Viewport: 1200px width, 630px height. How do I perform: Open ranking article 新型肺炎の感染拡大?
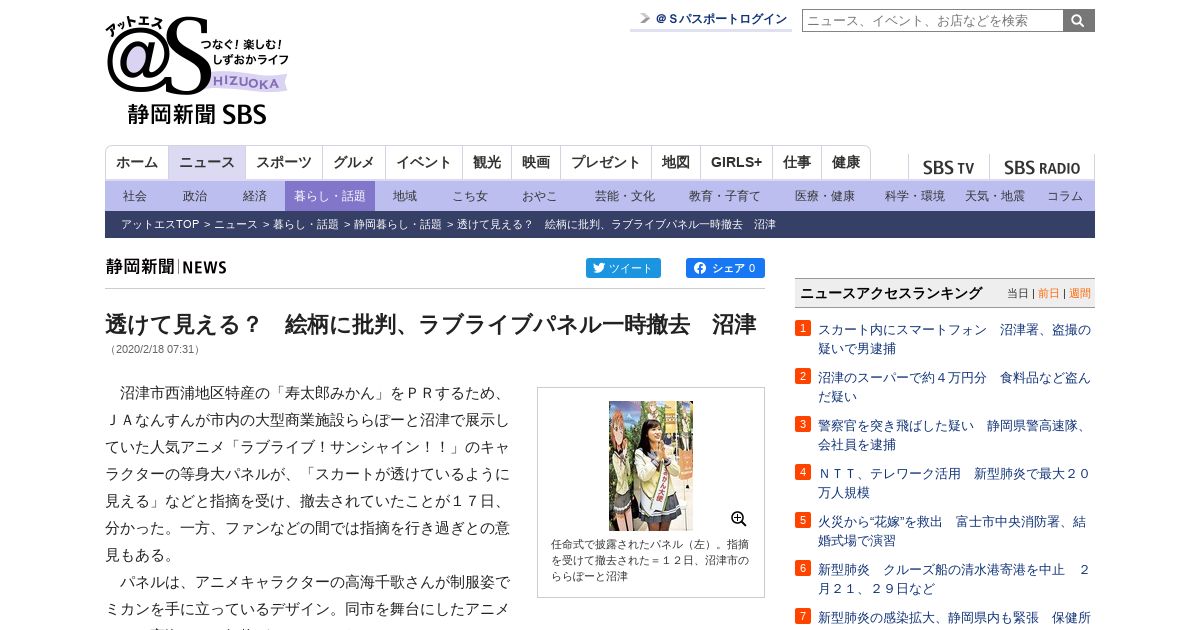tap(954, 618)
